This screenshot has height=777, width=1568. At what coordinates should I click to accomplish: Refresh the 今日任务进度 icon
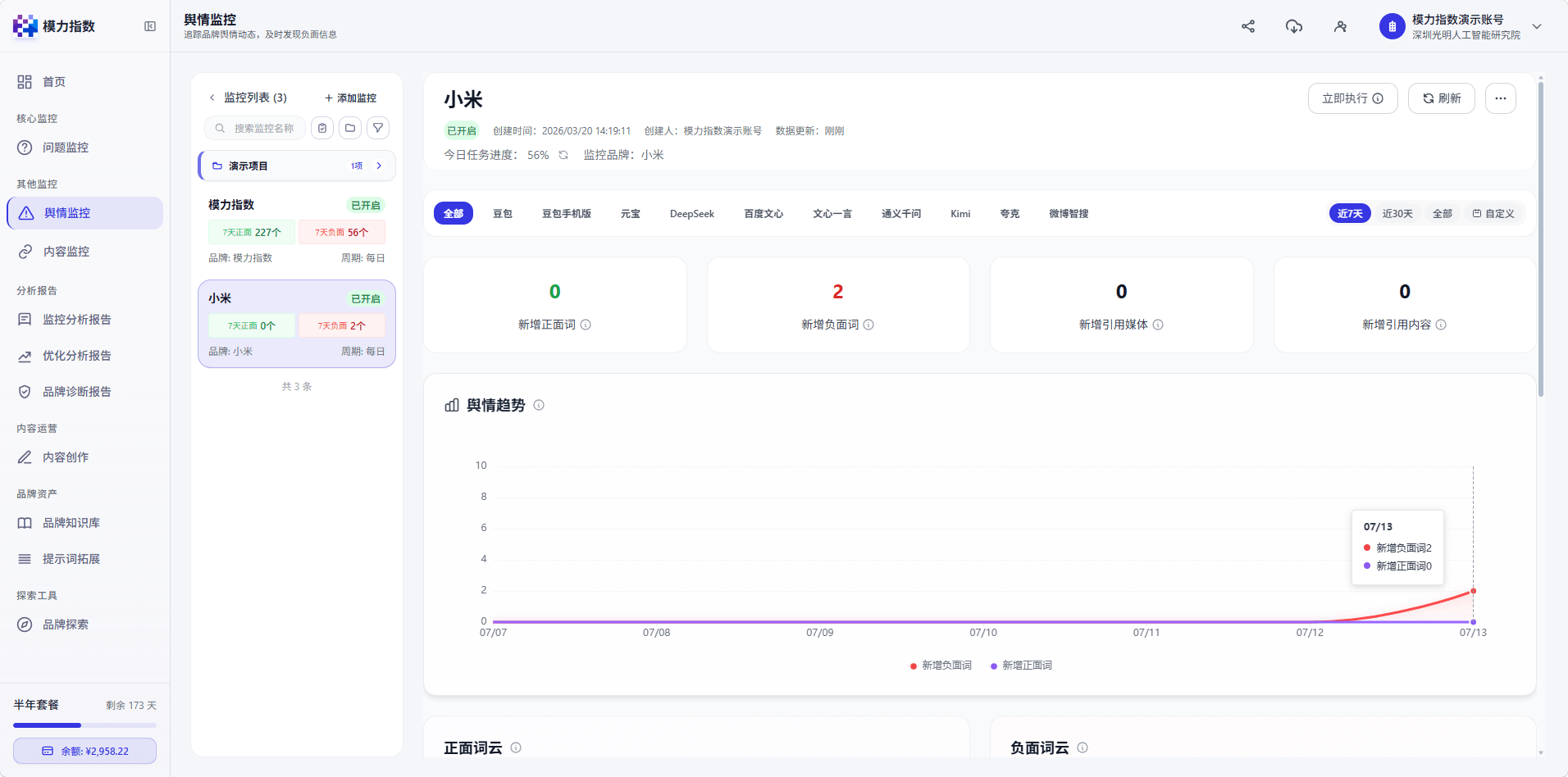click(x=563, y=155)
